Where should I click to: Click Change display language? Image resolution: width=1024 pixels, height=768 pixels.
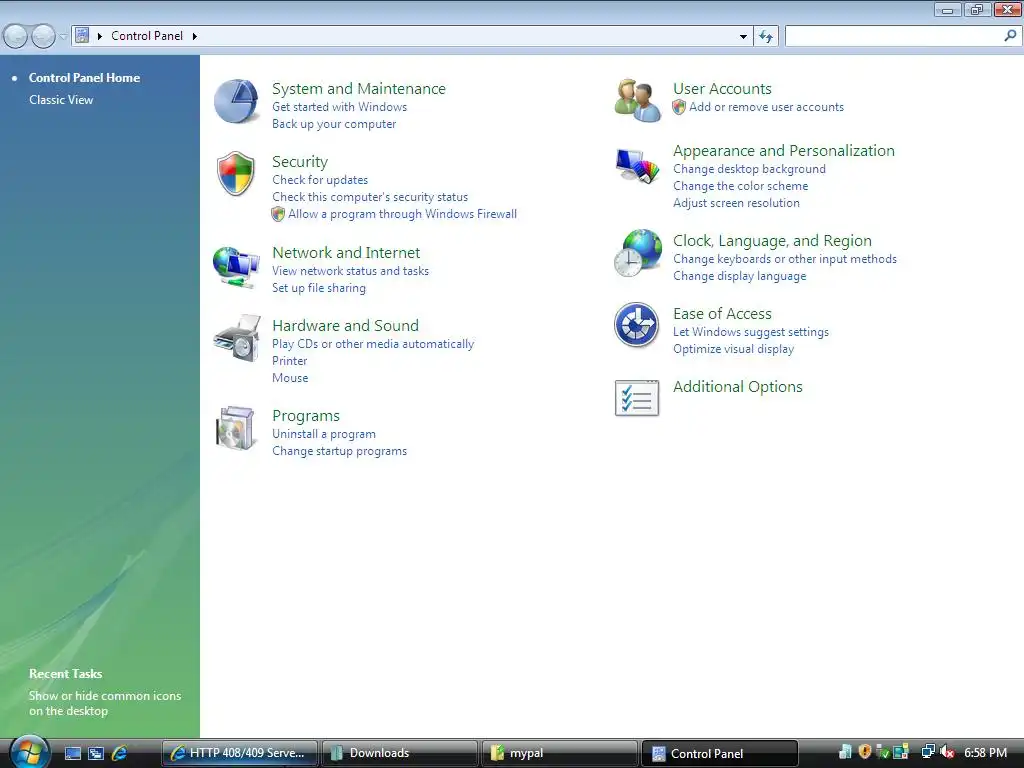click(x=740, y=276)
